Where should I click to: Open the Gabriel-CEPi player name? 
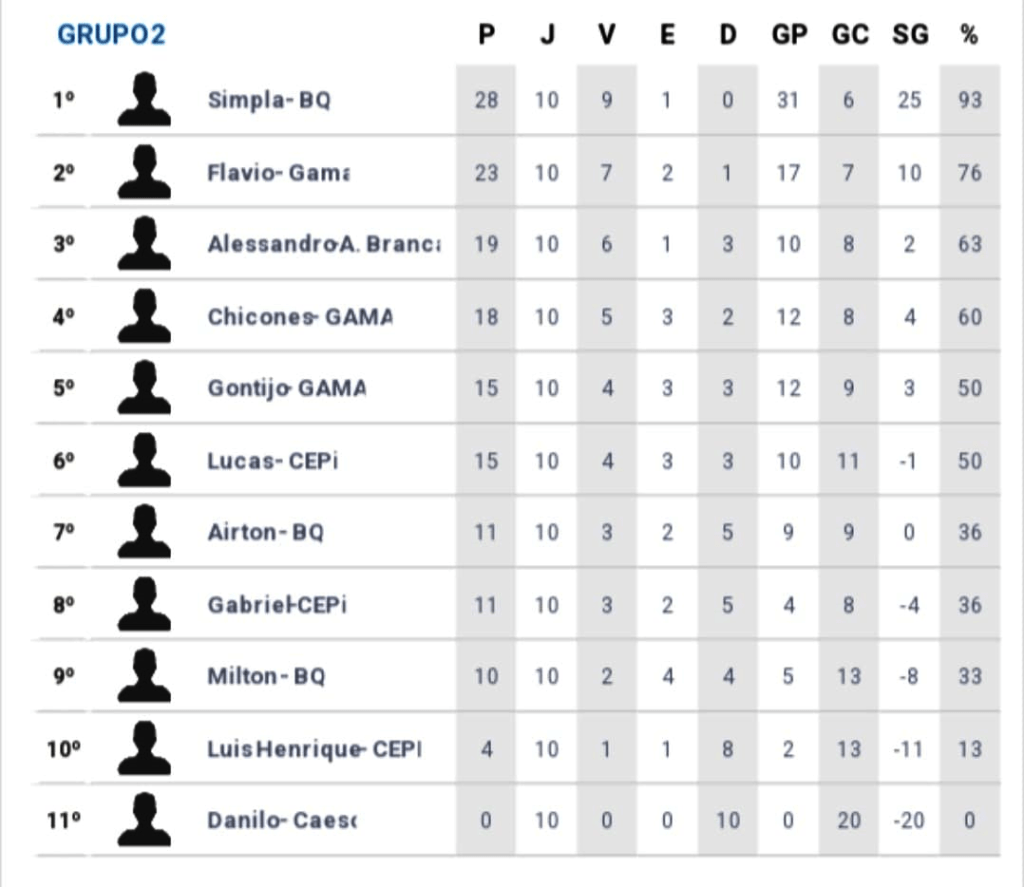point(277,605)
